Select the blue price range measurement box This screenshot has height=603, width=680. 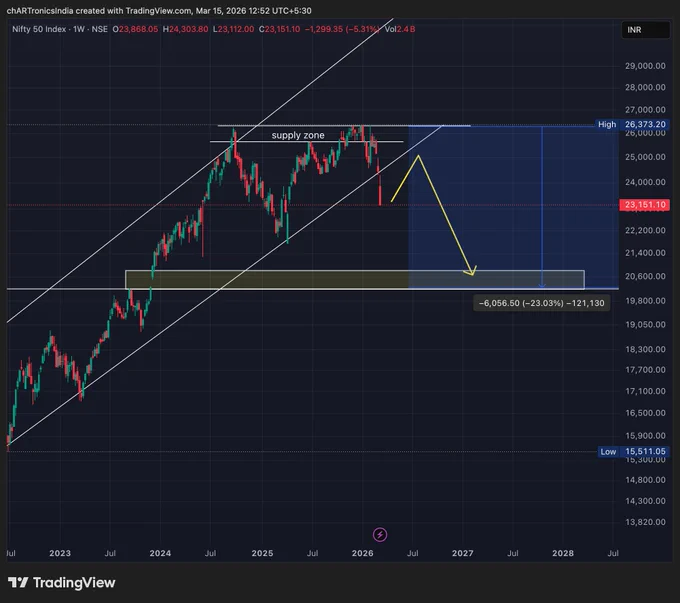tap(513, 207)
